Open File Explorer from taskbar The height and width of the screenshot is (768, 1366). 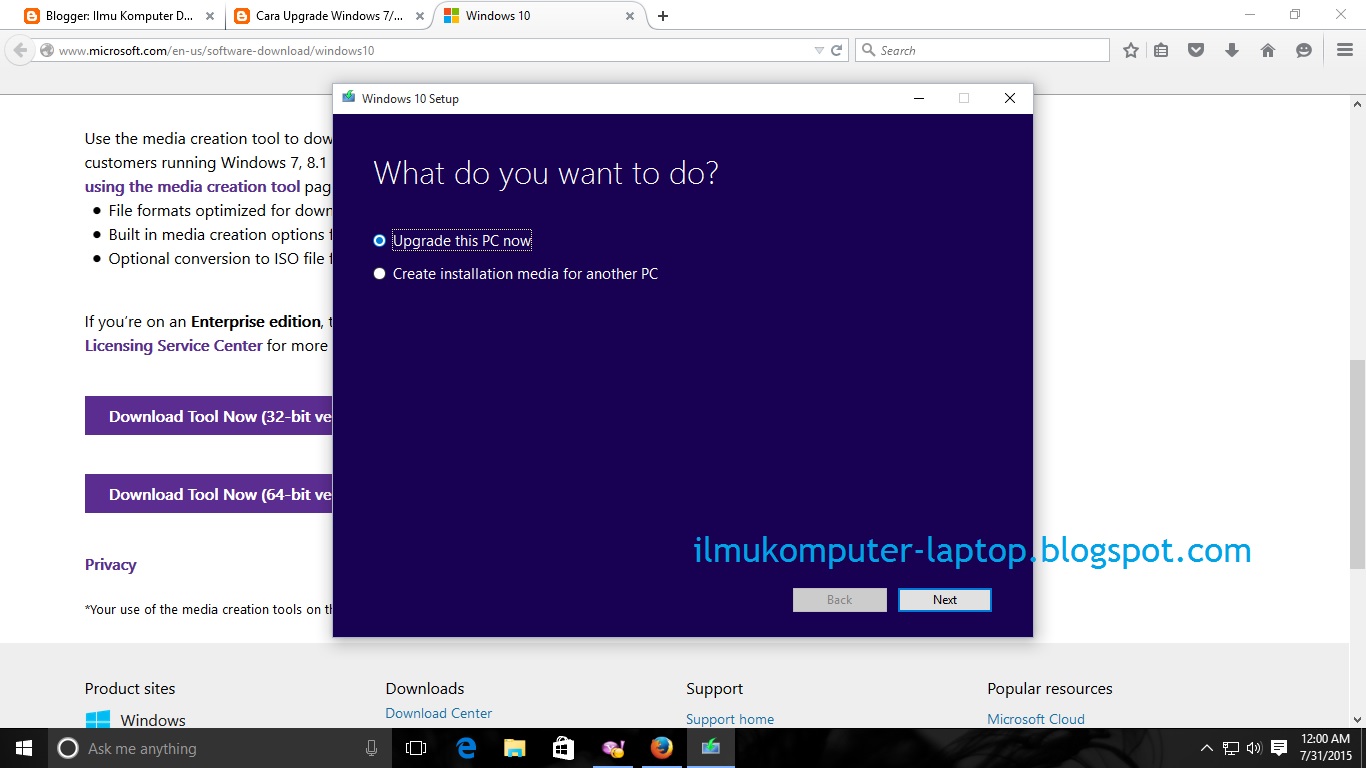(515, 748)
